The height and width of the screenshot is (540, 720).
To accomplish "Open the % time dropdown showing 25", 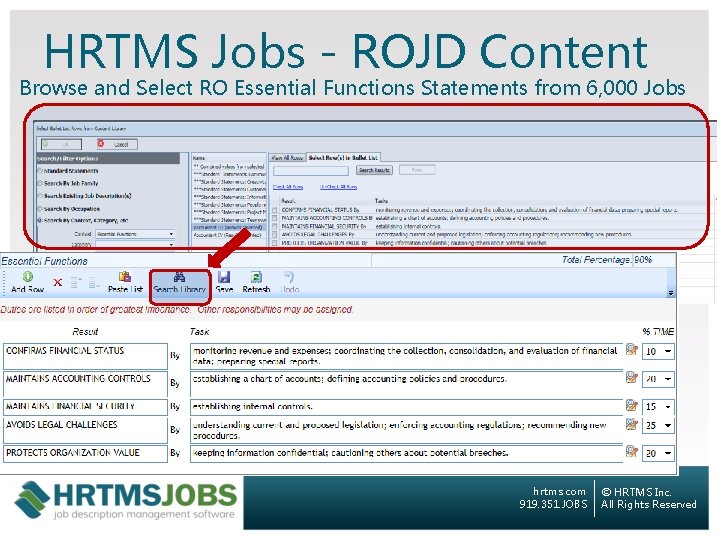I will 658,426.
